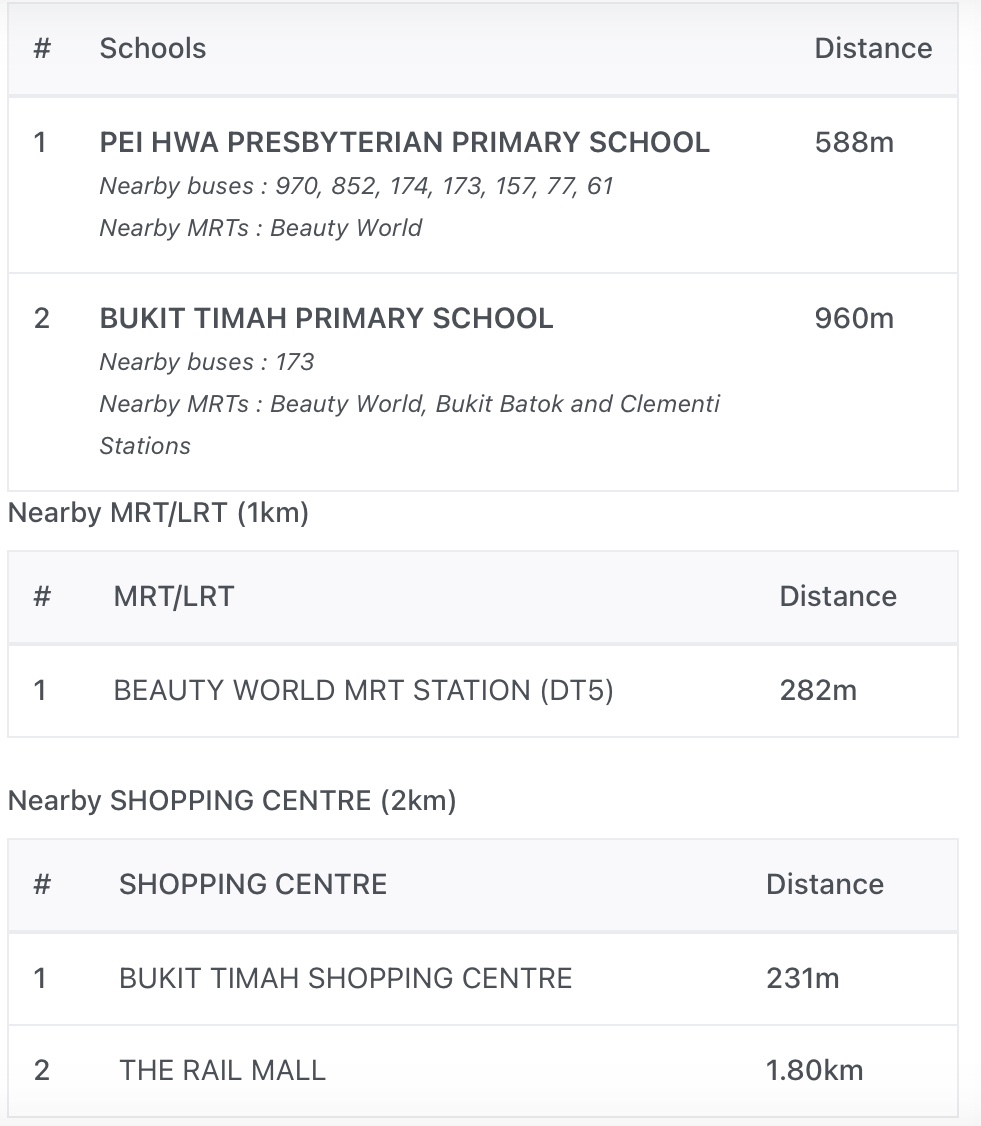Click the MRT/LRT column header
The width and height of the screenshot is (981, 1126).
tap(173, 596)
